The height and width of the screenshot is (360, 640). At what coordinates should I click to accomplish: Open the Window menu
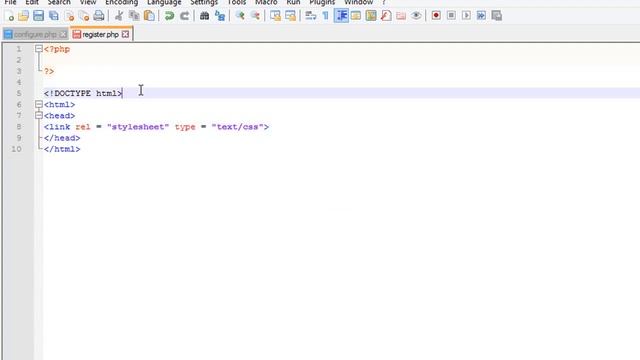[x=358, y=2]
